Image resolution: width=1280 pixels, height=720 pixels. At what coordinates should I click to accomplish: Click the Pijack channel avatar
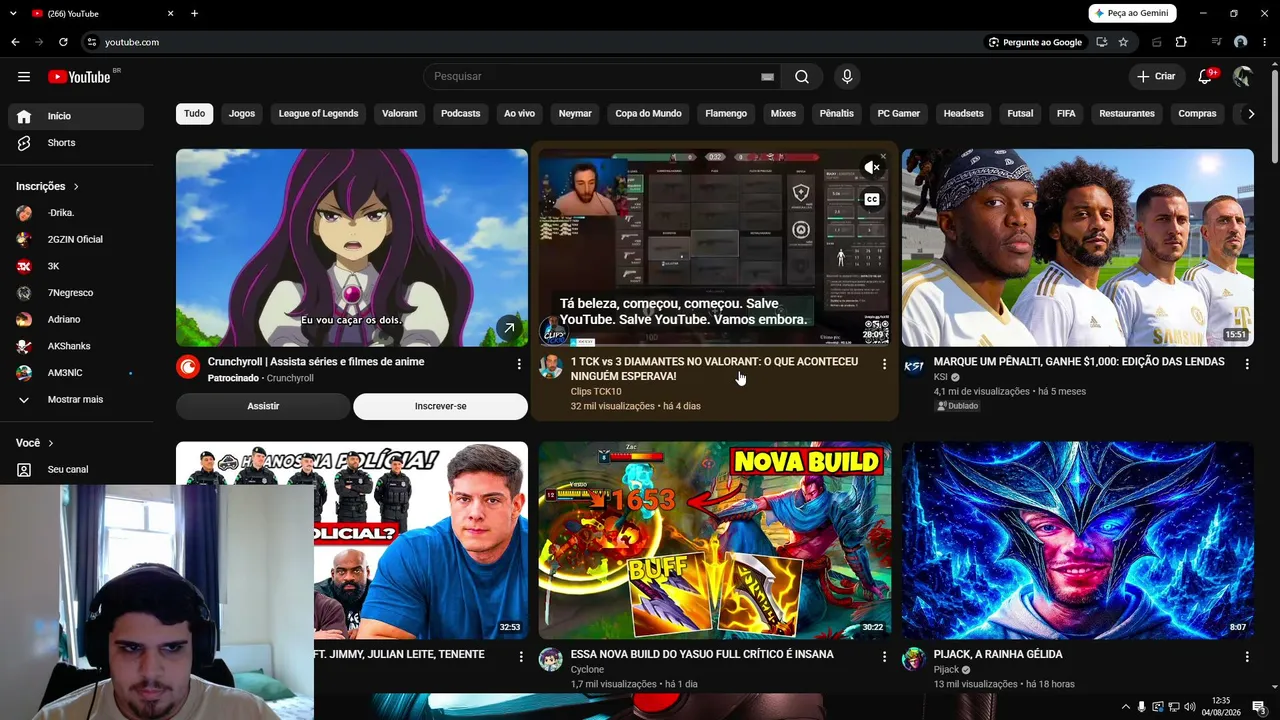[914, 658]
